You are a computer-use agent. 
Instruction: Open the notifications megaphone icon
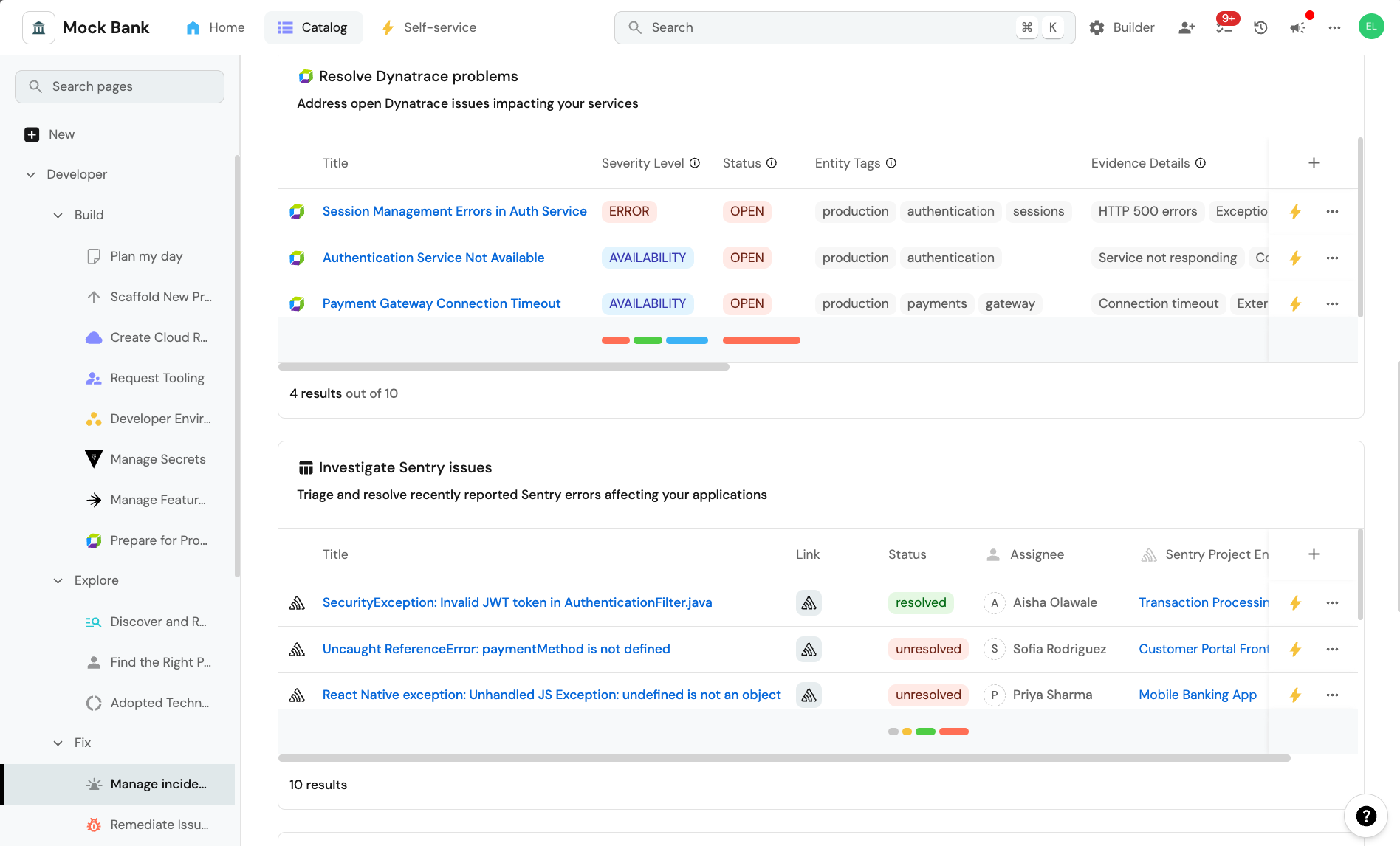point(1297,27)
